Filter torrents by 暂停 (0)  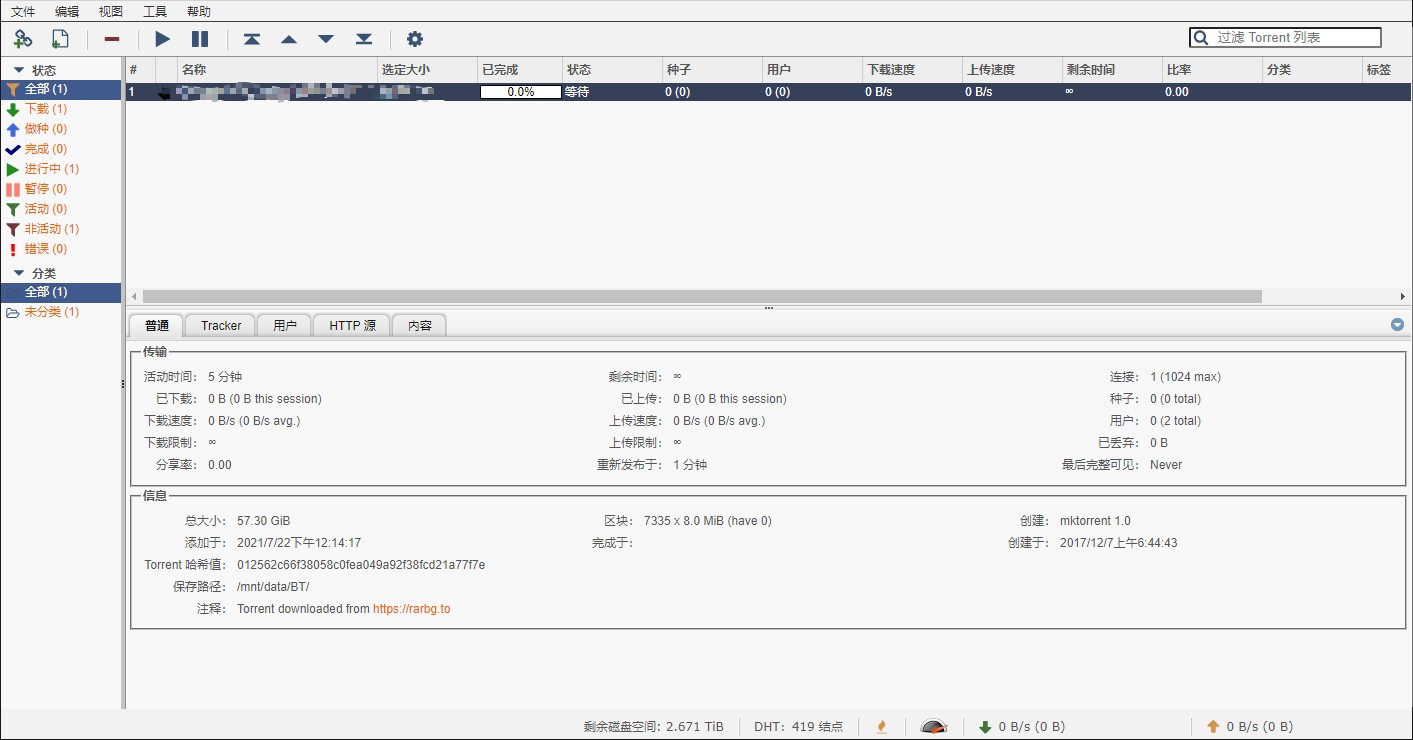61,189
